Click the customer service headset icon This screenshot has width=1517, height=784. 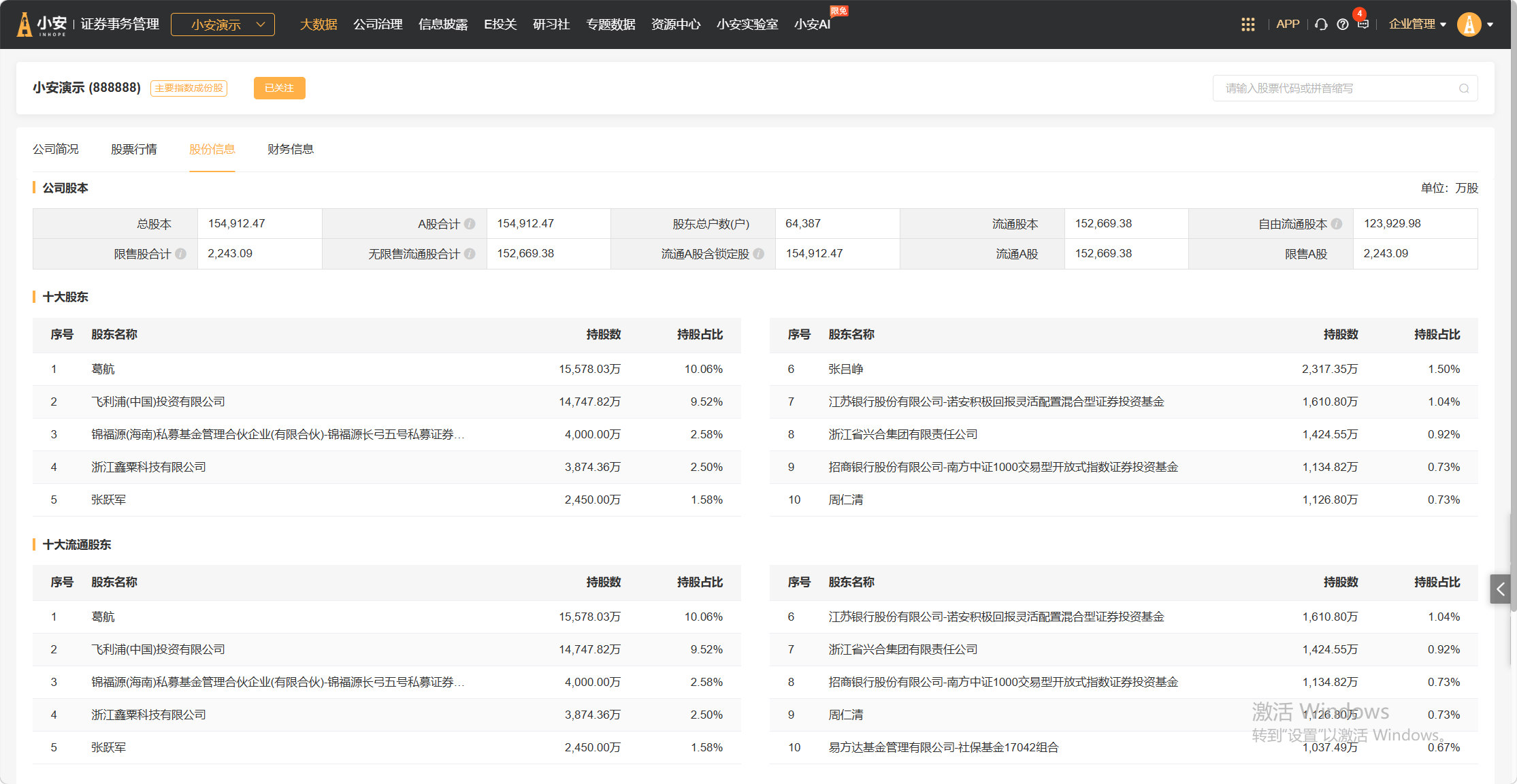[1321, 24]
